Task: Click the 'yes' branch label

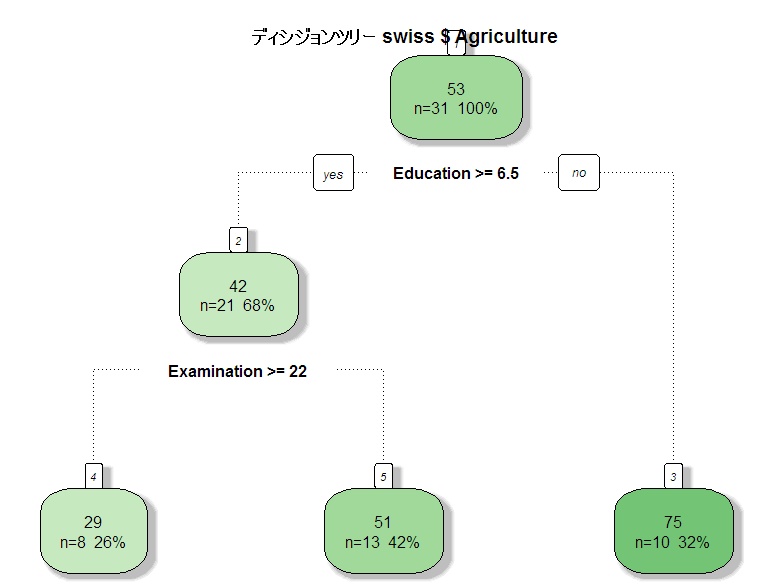Action: [x=333, y=172]
